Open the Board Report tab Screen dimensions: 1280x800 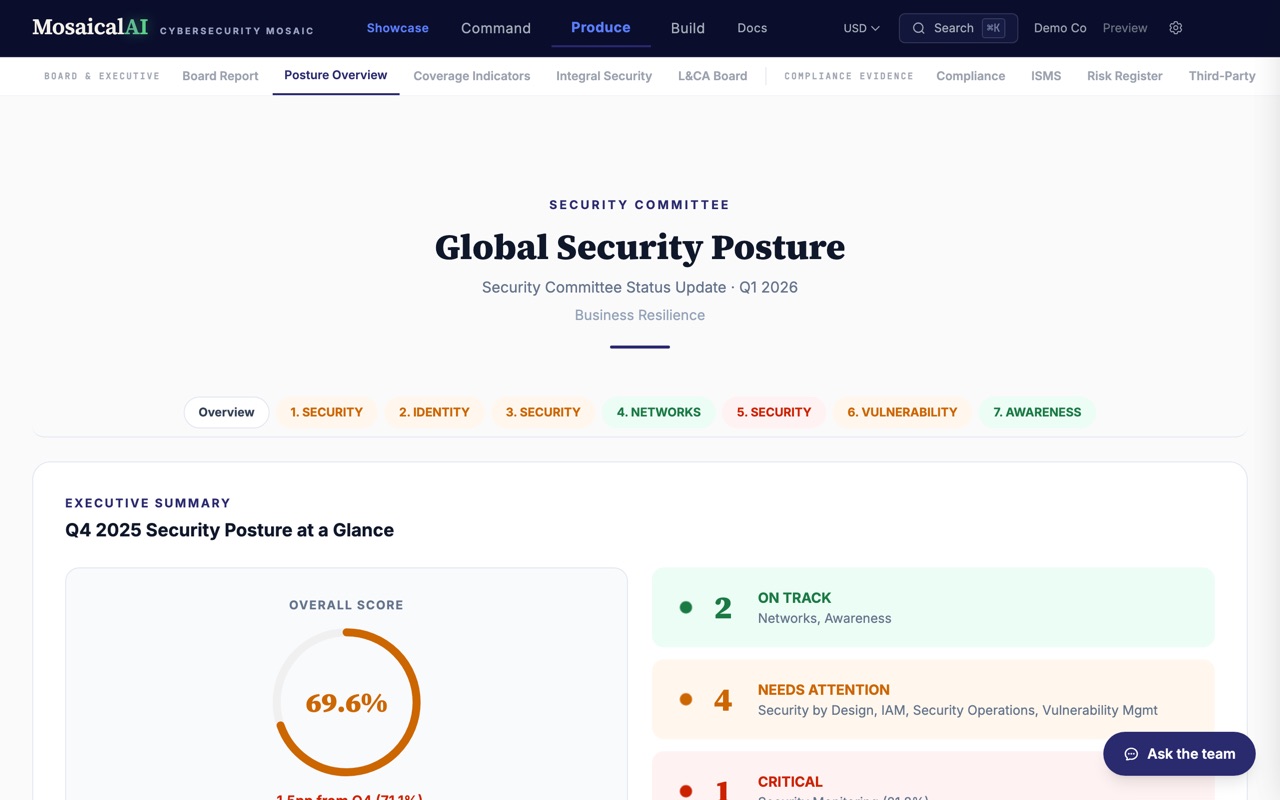point(220,76)
